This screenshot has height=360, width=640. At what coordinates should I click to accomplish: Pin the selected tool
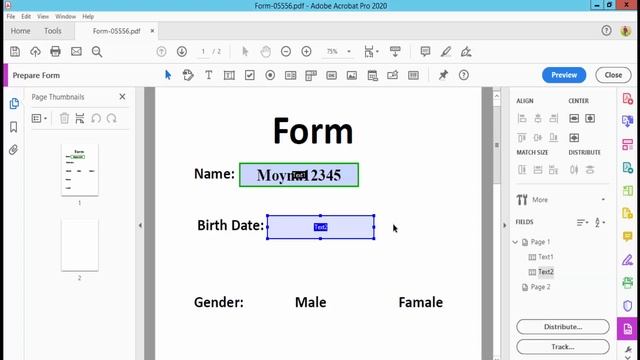point(443,75)
